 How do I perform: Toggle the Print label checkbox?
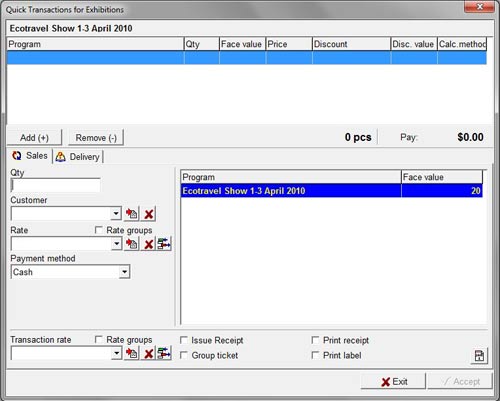(315, 355)
